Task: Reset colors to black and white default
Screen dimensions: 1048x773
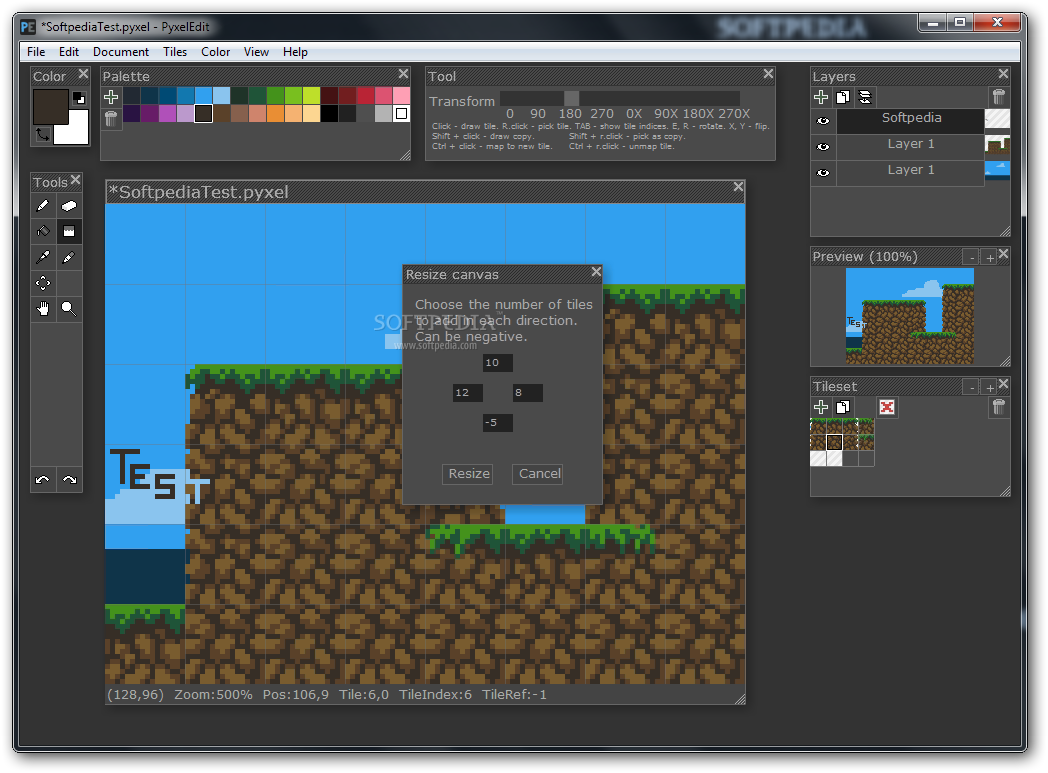Action: point(79,98)
